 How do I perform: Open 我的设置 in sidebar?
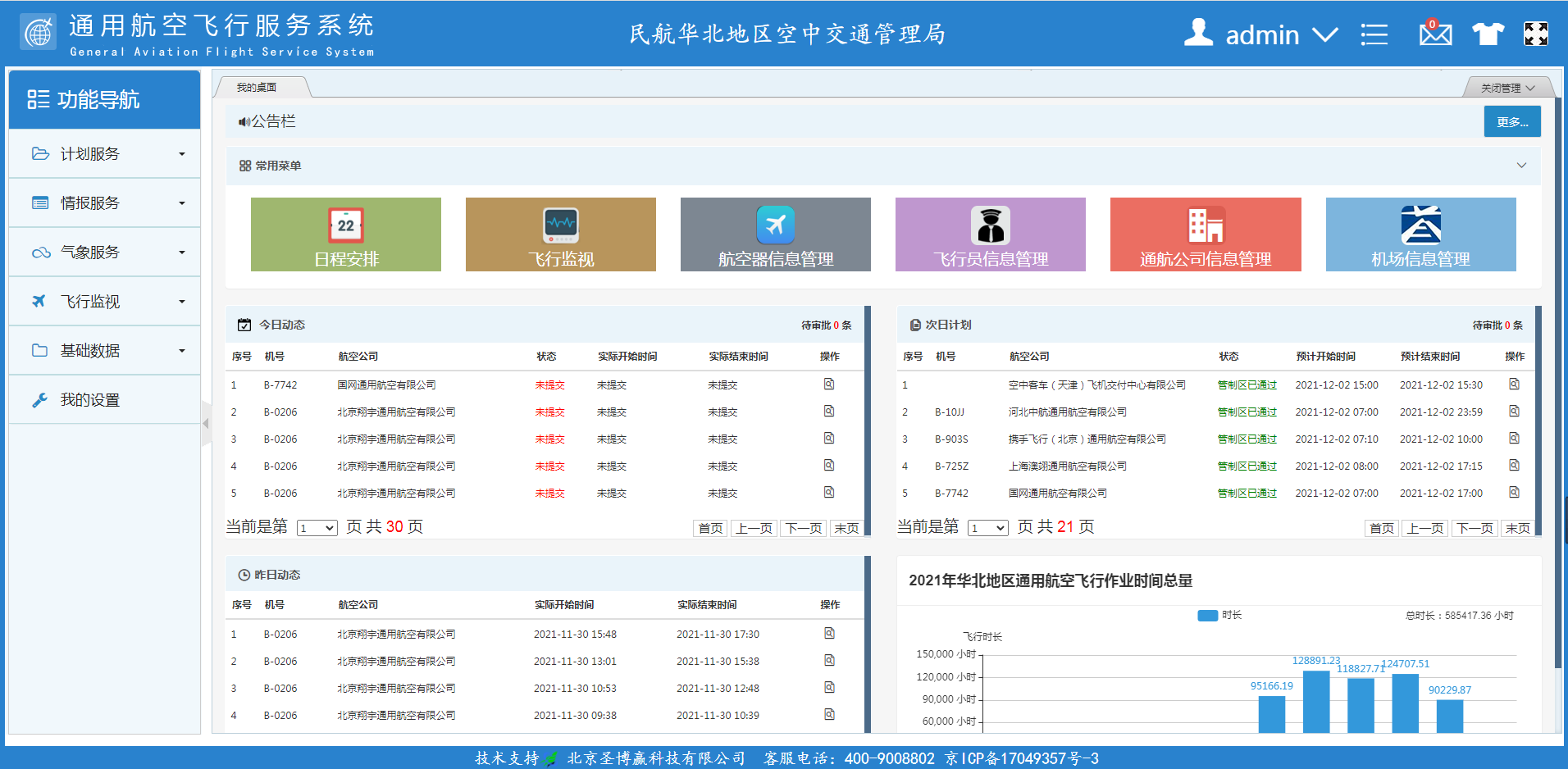point(104,400)
